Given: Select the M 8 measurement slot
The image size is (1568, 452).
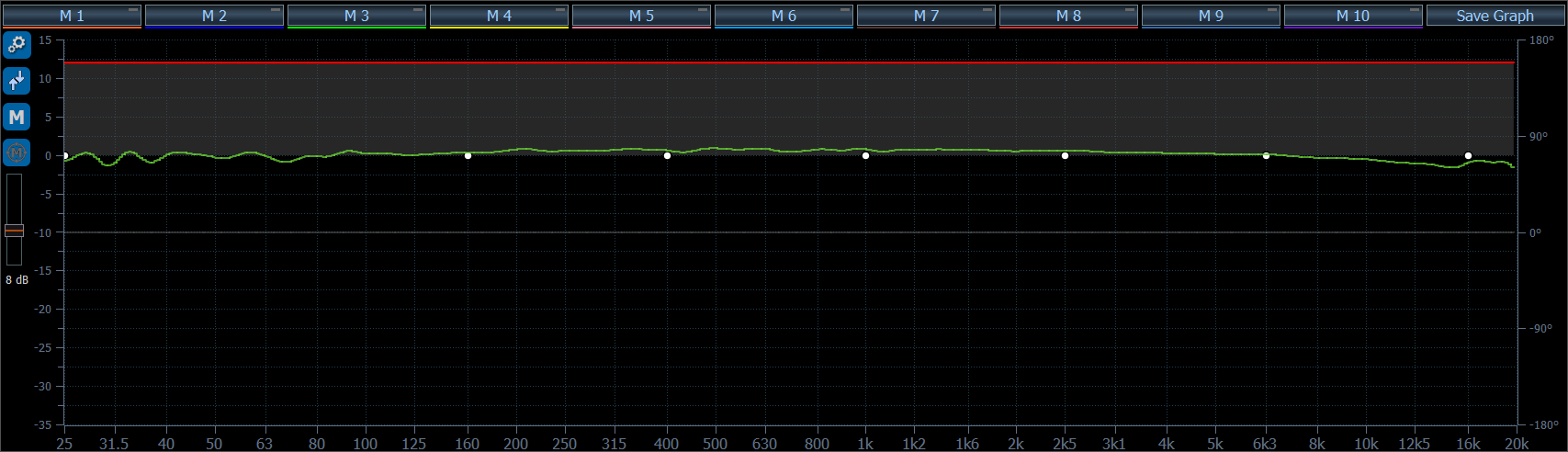Looking at the screenshot, I should pyautogui.click(x=1067, y=16).
